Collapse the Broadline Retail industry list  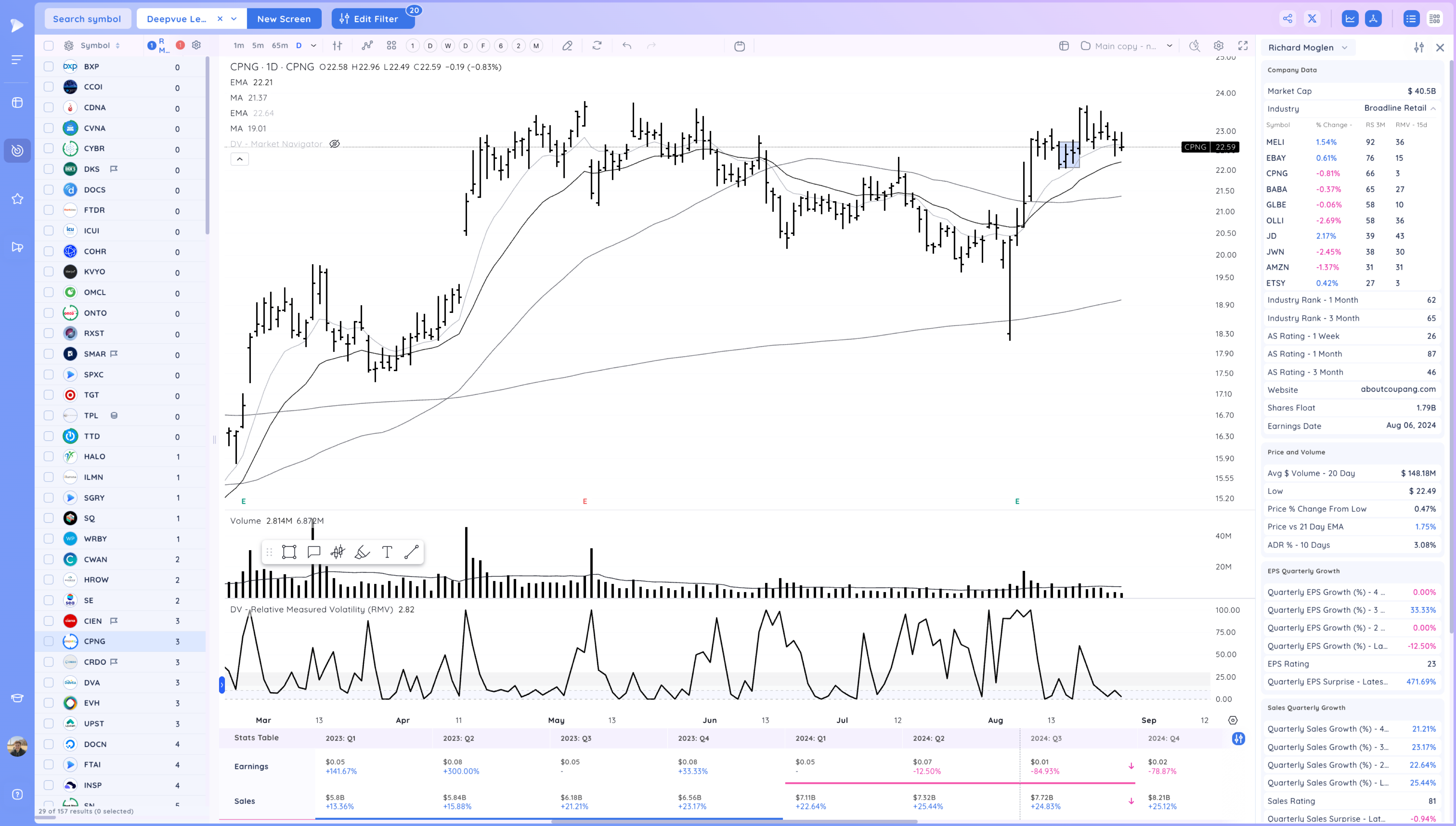(x=1433, y=108)
